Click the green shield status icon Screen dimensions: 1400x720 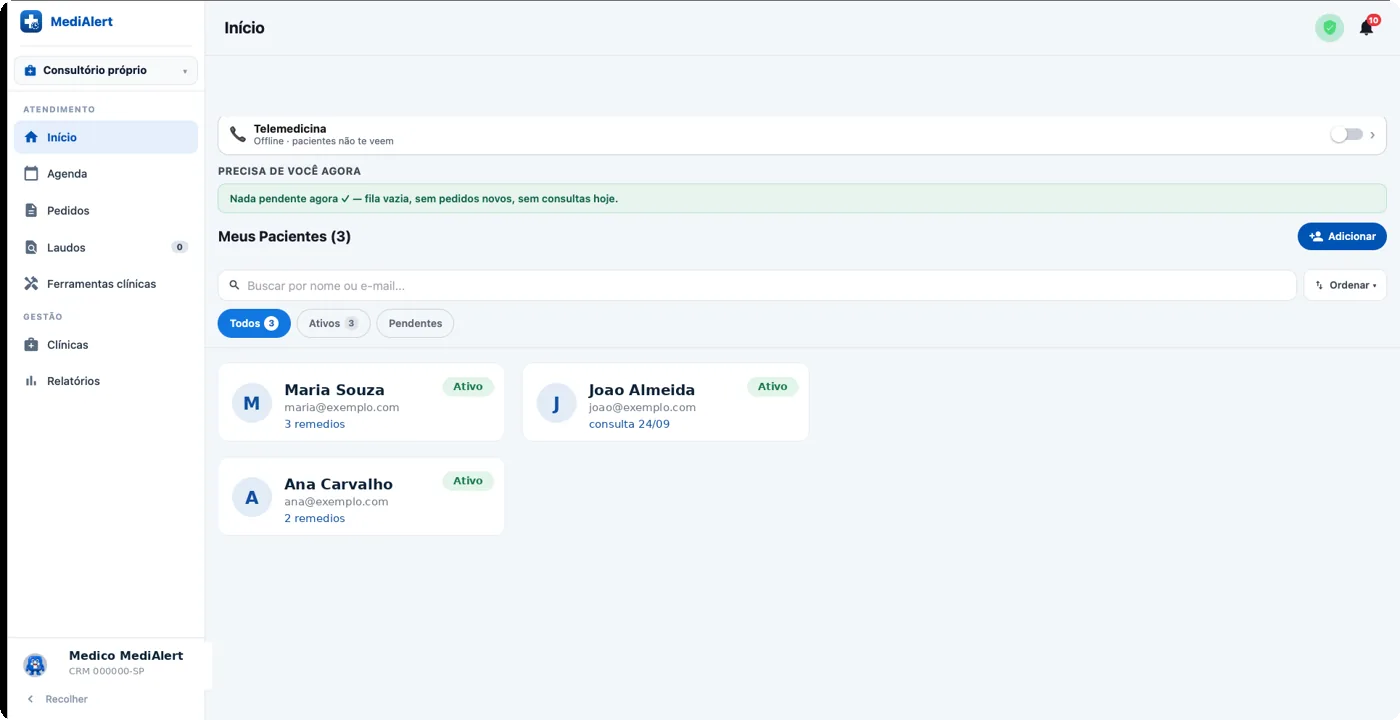click(x=1329, y=28)
